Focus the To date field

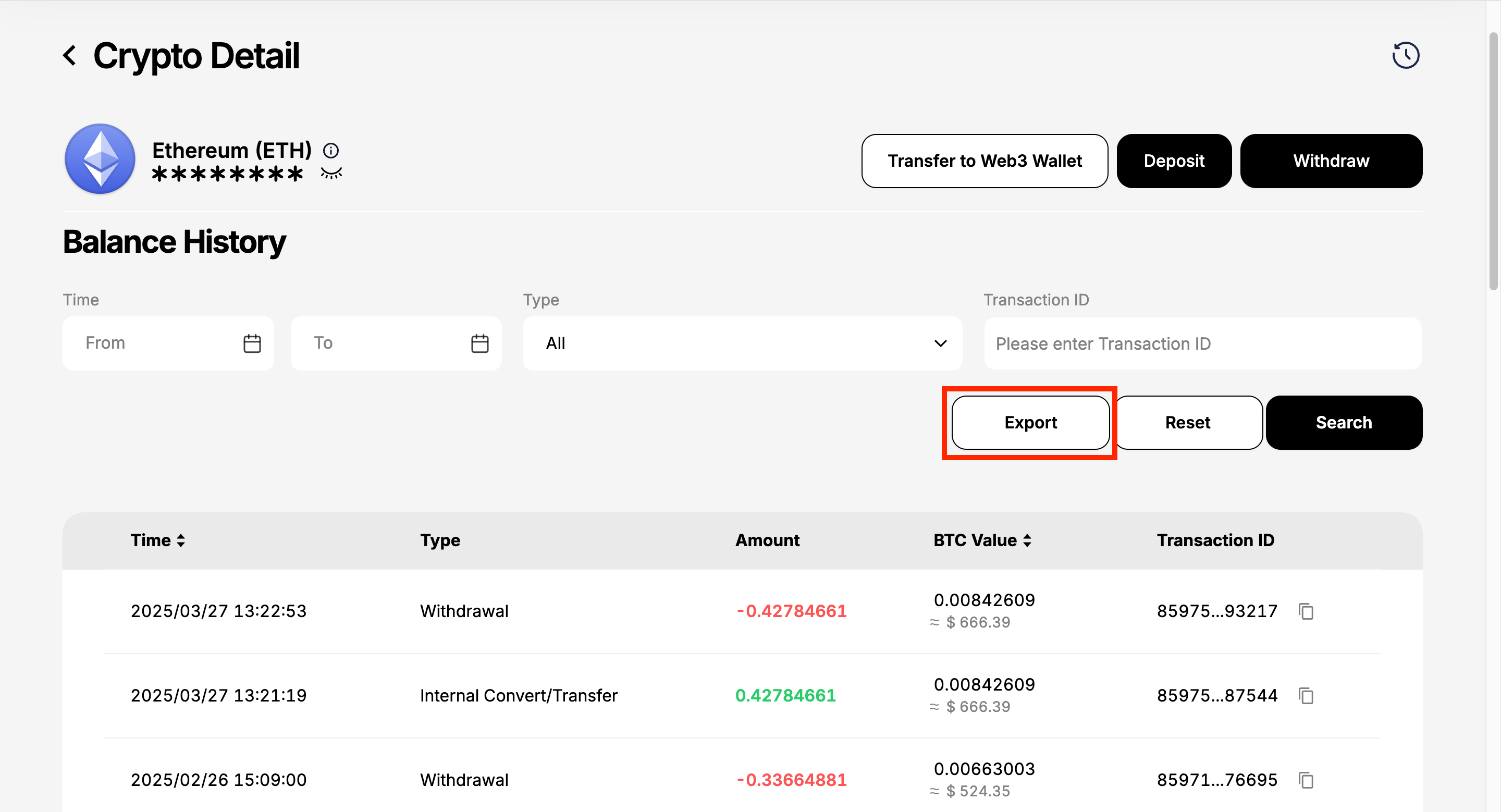tap(396, 343)
